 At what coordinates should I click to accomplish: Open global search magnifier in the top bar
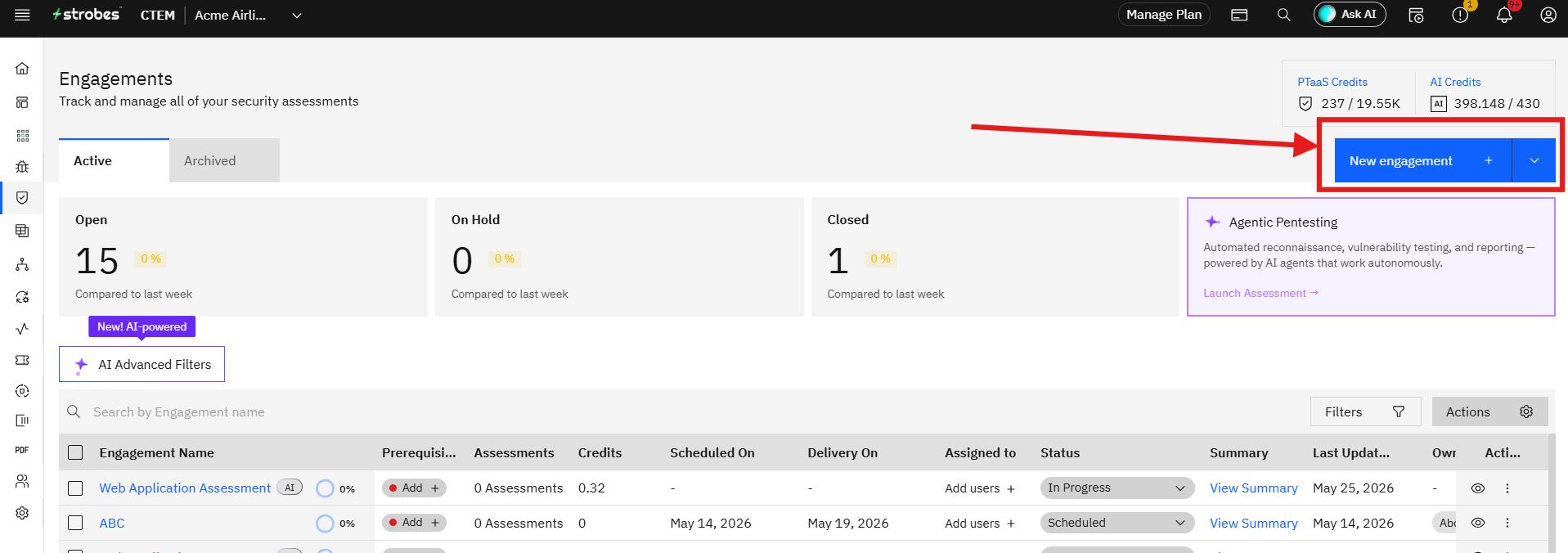[1284, 15]
